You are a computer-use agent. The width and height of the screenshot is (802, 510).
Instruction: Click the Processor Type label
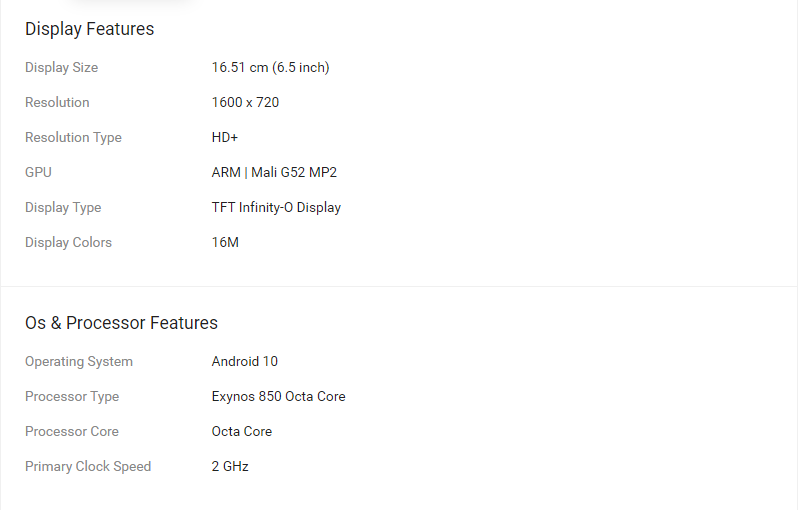click(x=72, y=396)
